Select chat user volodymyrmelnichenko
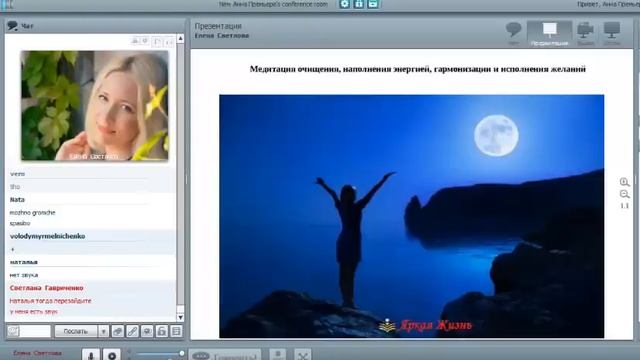This screenshot has width=640, height=360. [47, 236]
